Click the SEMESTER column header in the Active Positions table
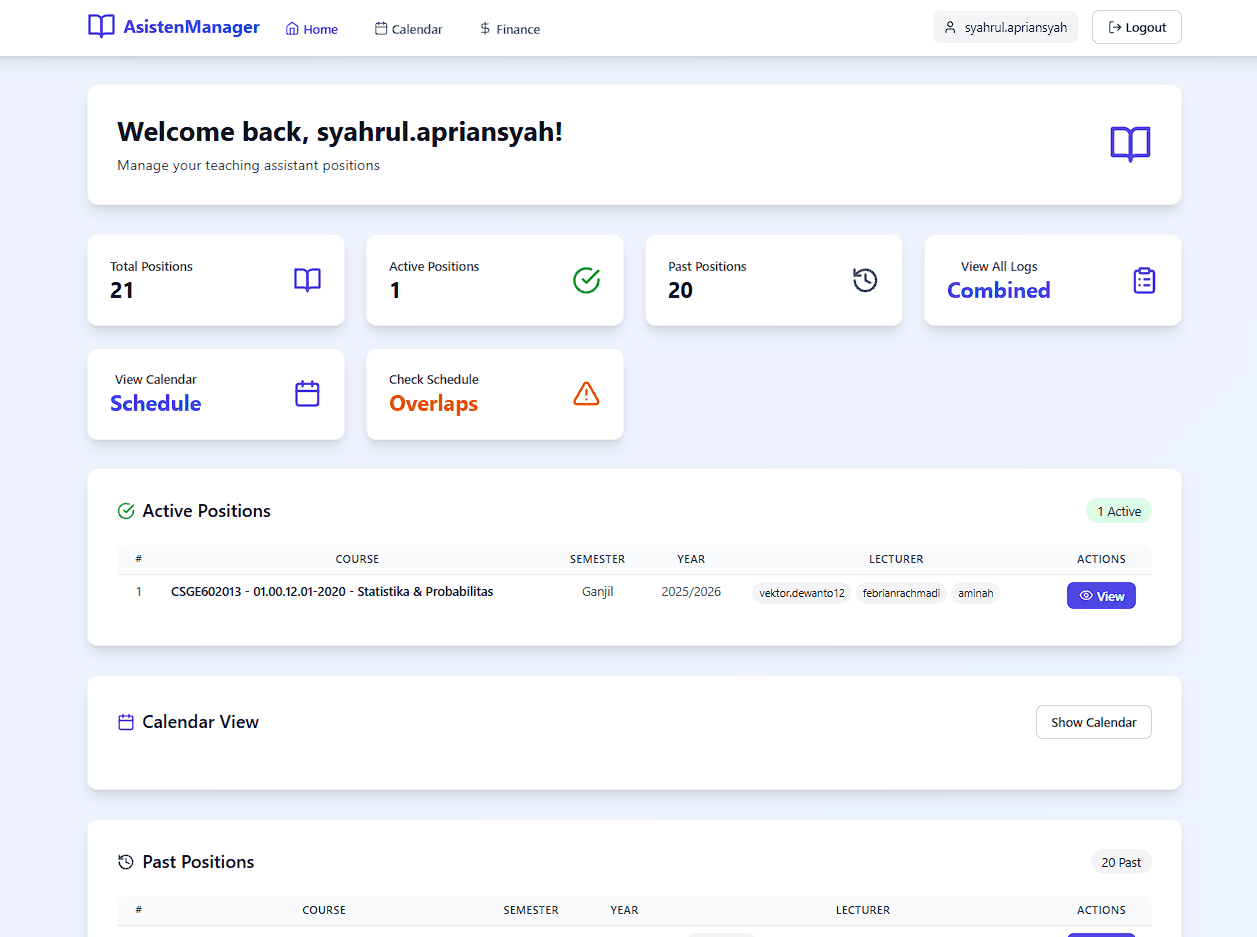Viewport: 1257px width, 937px height. pyautogui.click(x=597, y=559)
